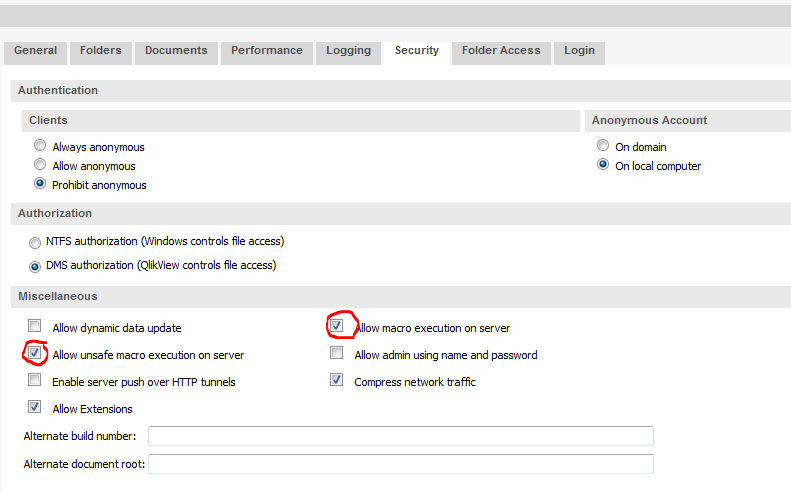Open the Documents tab
The height and width of the screenshot is (492, 791).
(176, 51)
